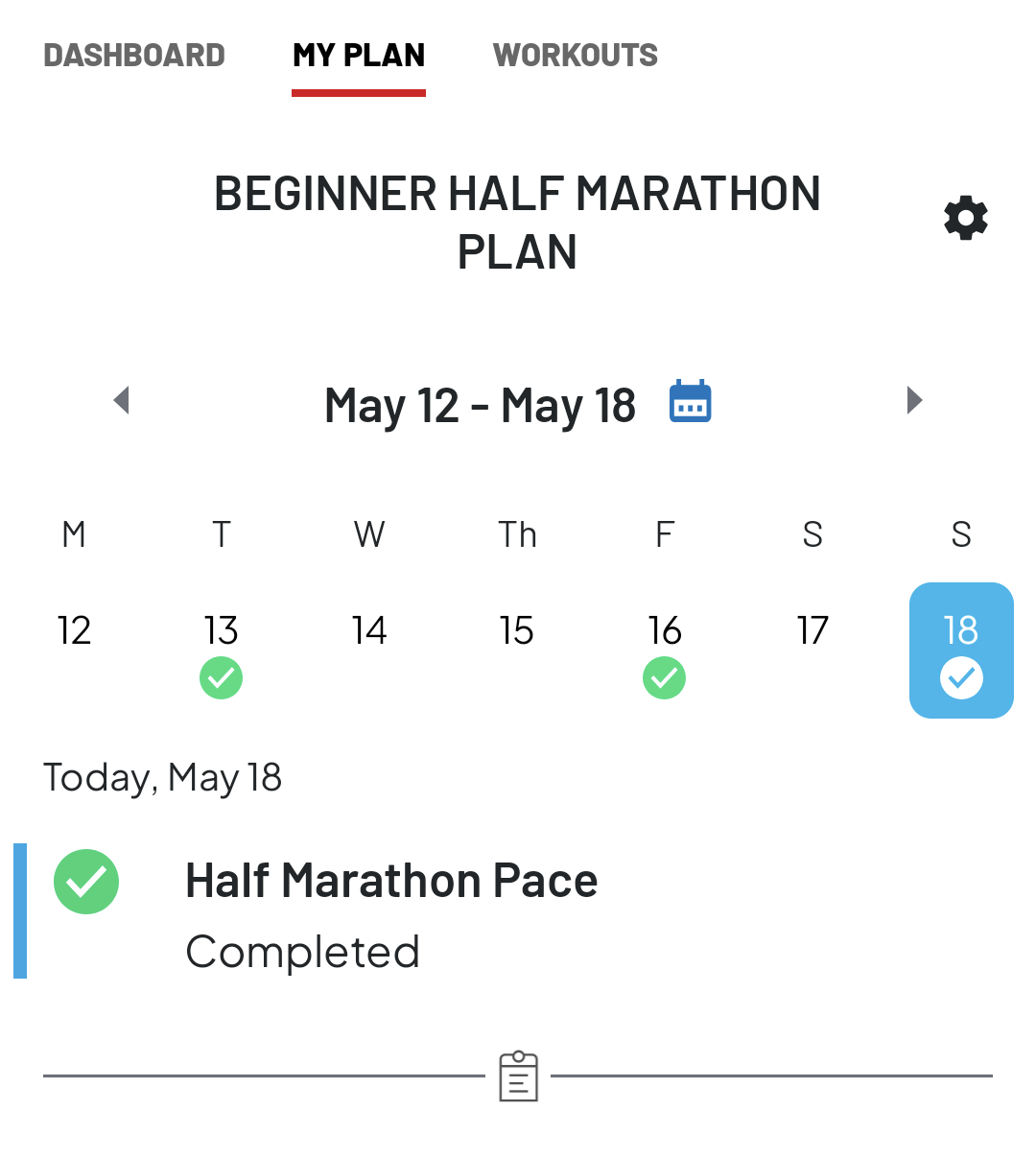Select Saturday the 17th in calendar

pyautogui.click(x=812, y=630)
